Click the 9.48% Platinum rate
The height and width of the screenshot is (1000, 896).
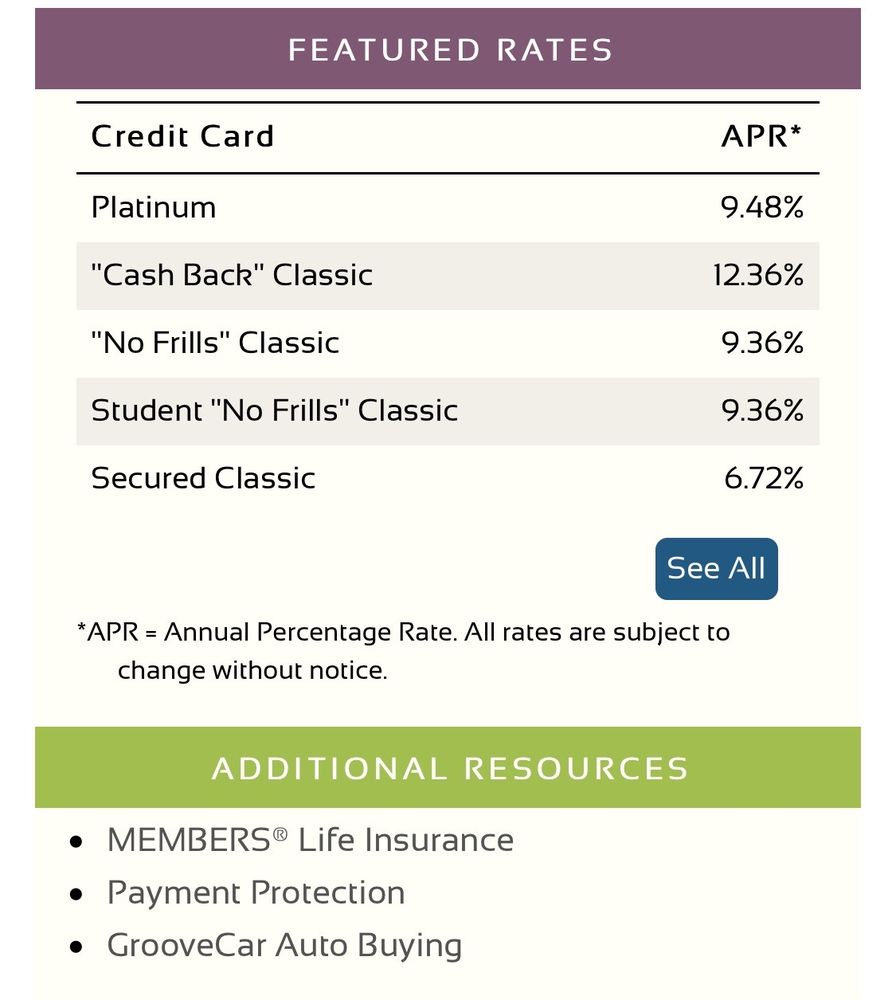tap(765, 208)
